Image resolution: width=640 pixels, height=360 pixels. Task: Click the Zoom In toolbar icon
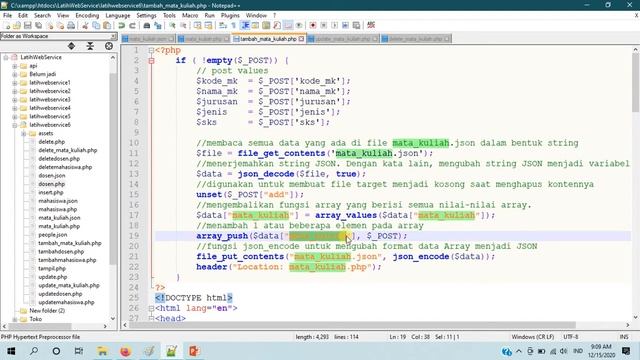172,25
